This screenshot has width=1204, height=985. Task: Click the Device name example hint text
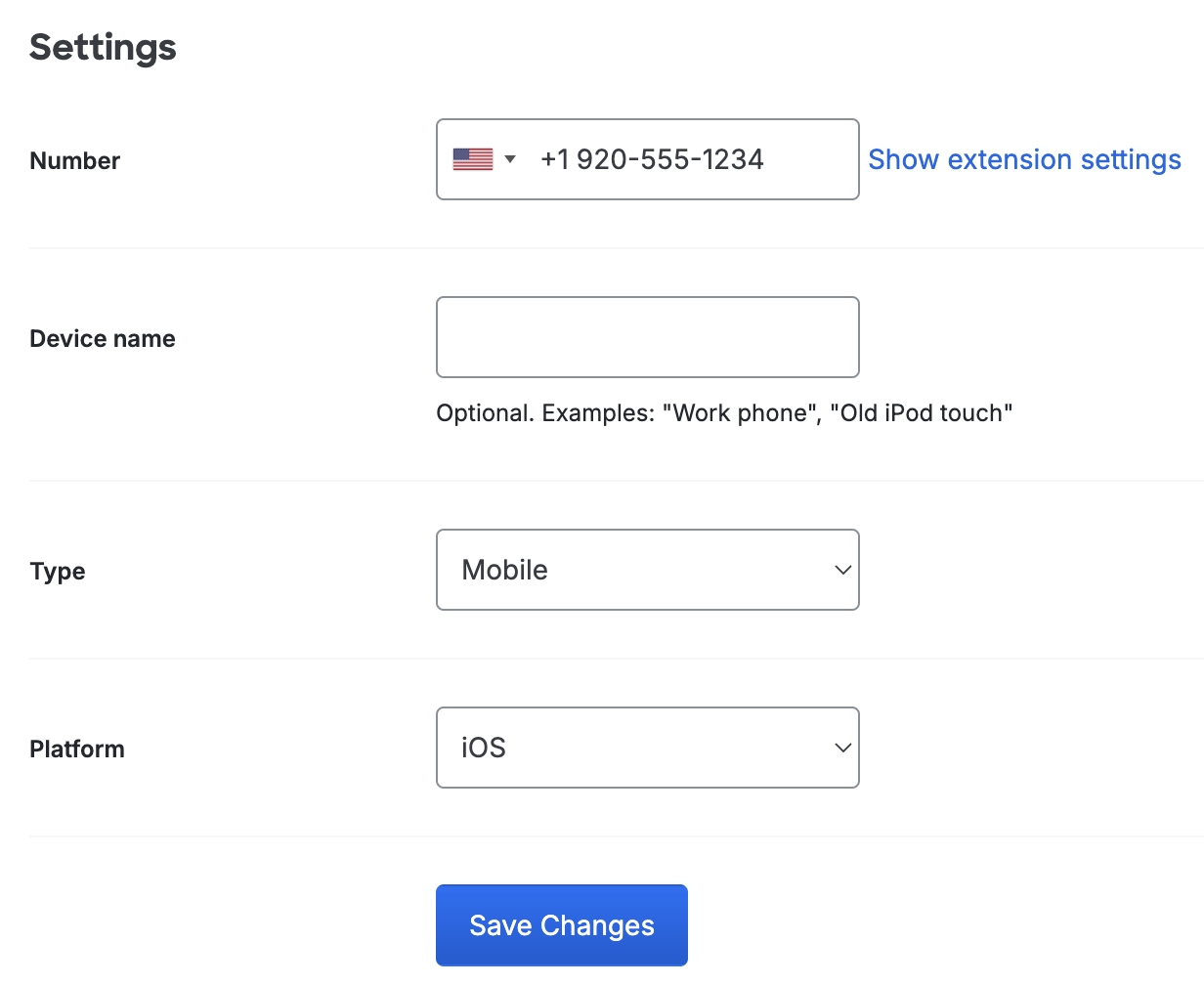[x=723, y=412]
